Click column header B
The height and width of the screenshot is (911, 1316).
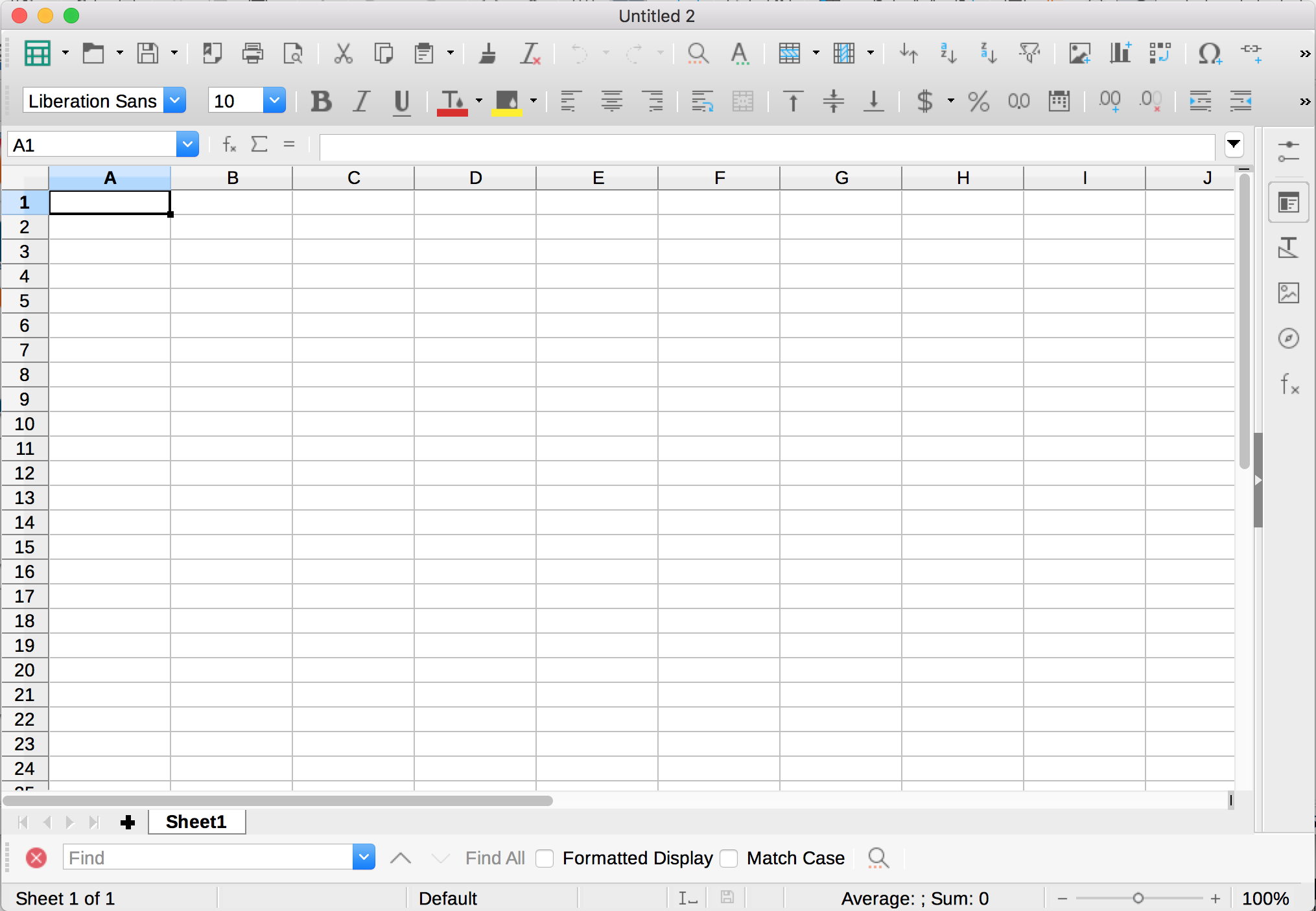click(232, 178)
